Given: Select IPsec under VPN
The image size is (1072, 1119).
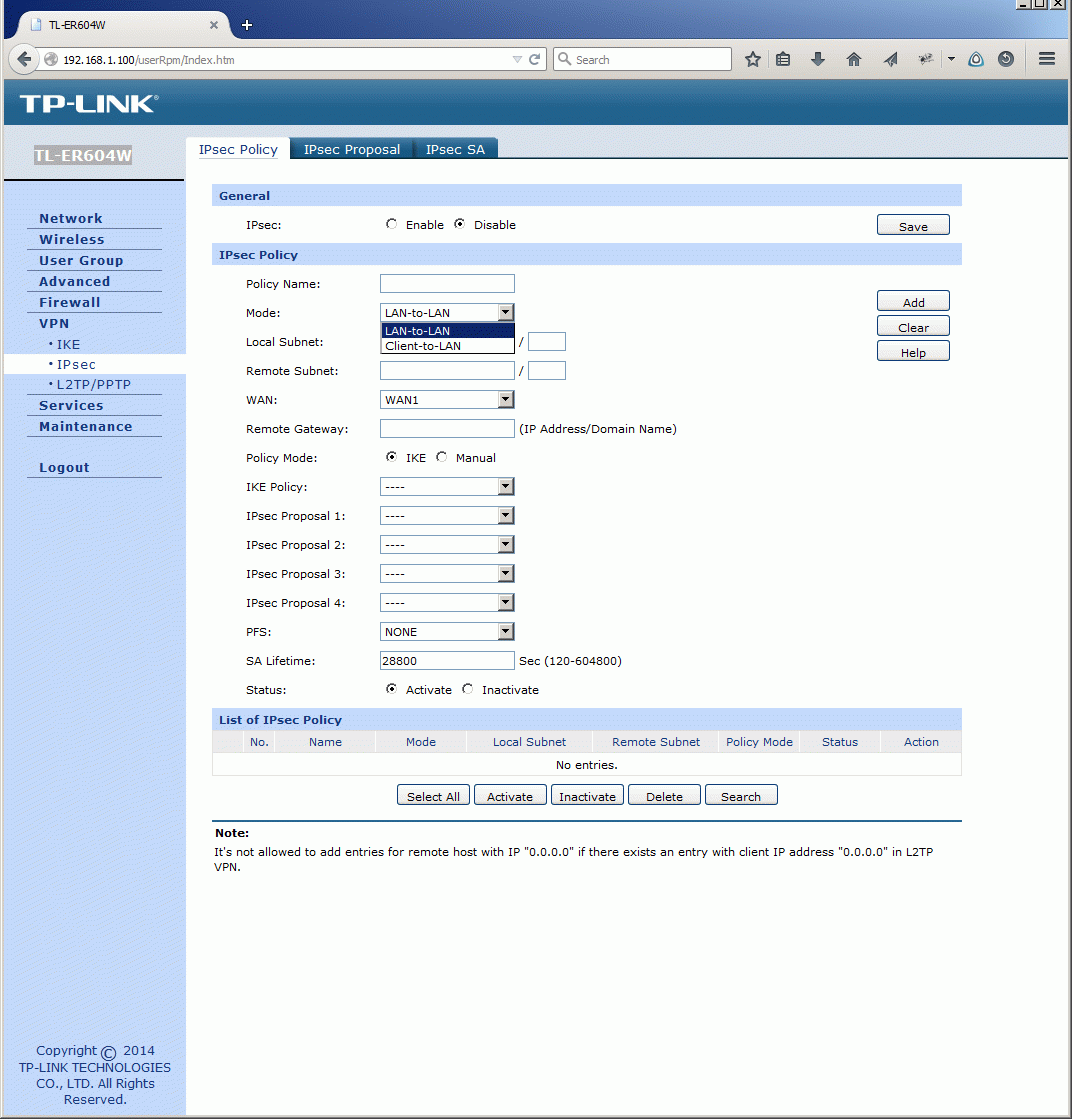Looking at the screenshot, I should tap(76, 364).
